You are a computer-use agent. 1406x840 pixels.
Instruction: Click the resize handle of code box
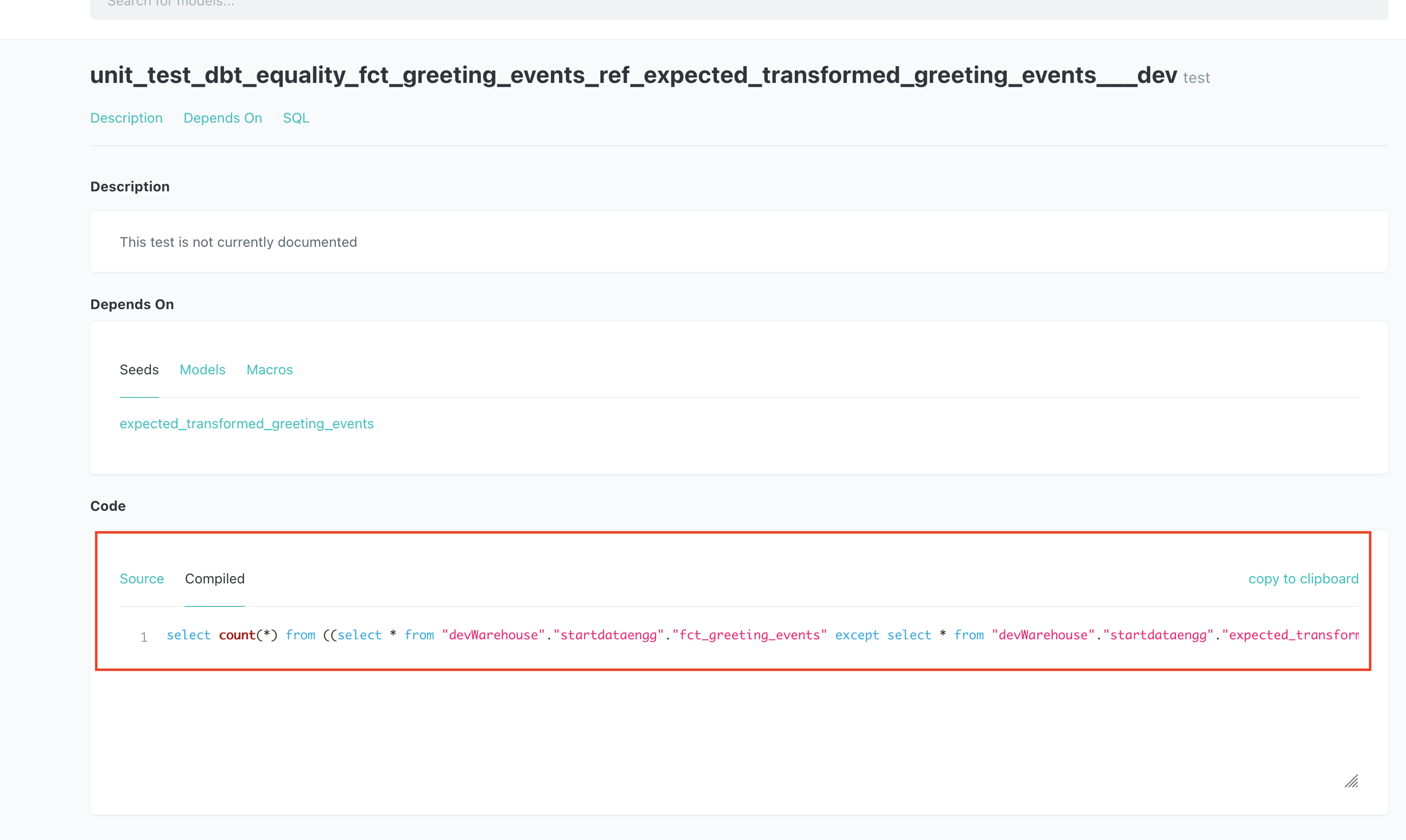(1351, 781)
